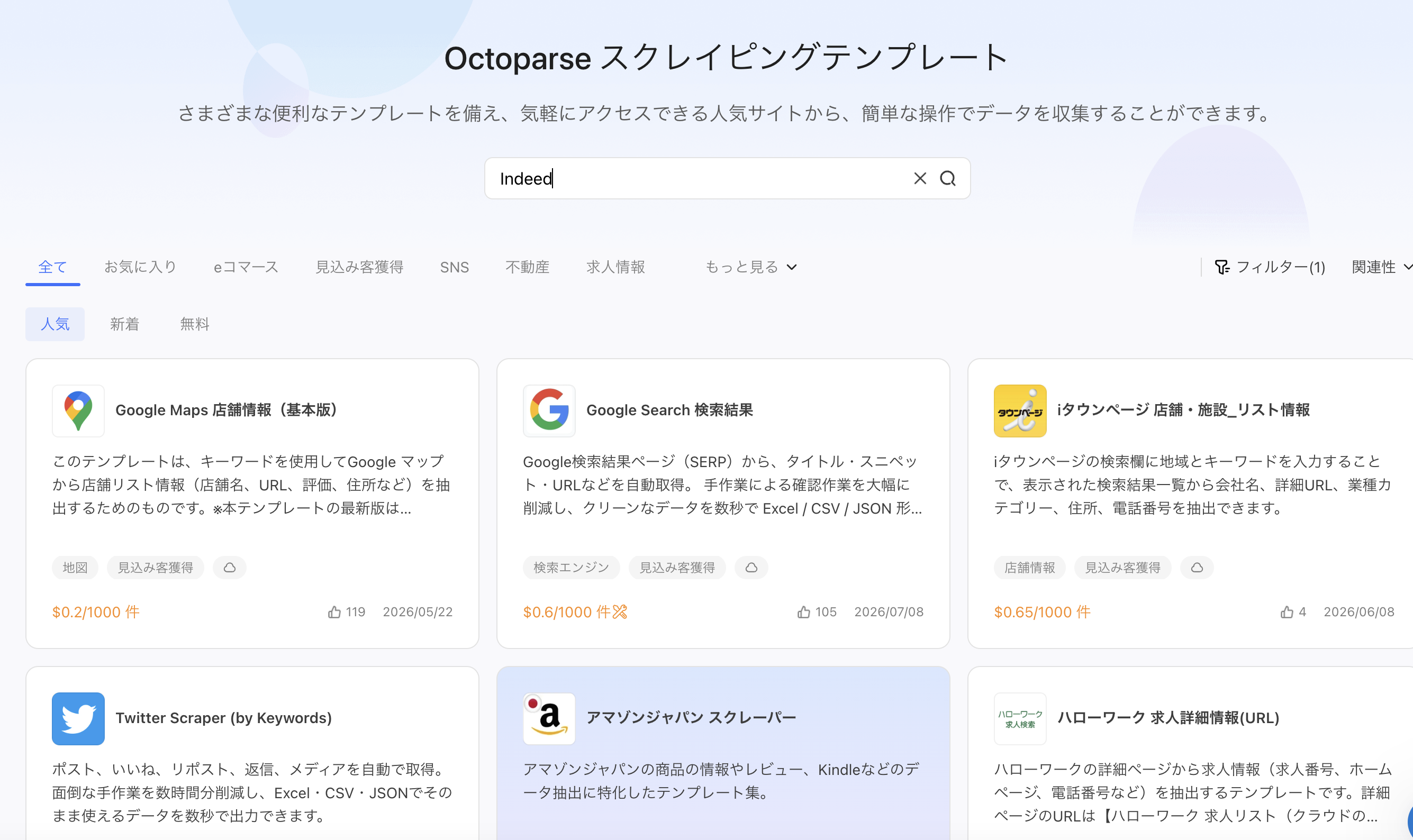Open フィルター(1) filter options
The height and width of the screenshot is (840, 1413).
(x=1270, y=267)
